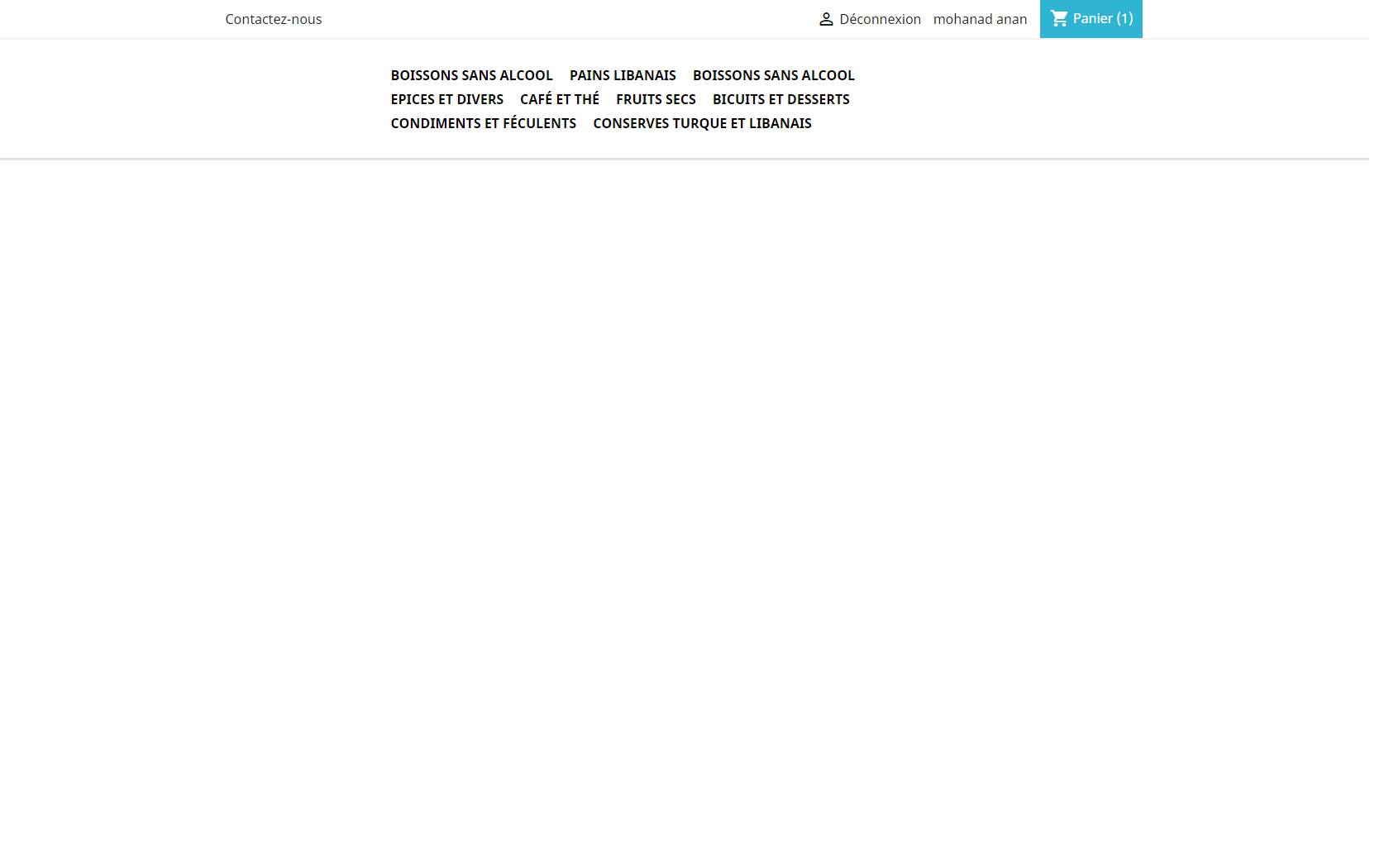Open the Contactez-nous link
Image resolution: width=1389 pixels, height=868 pixels.
(x=274, y=19)
